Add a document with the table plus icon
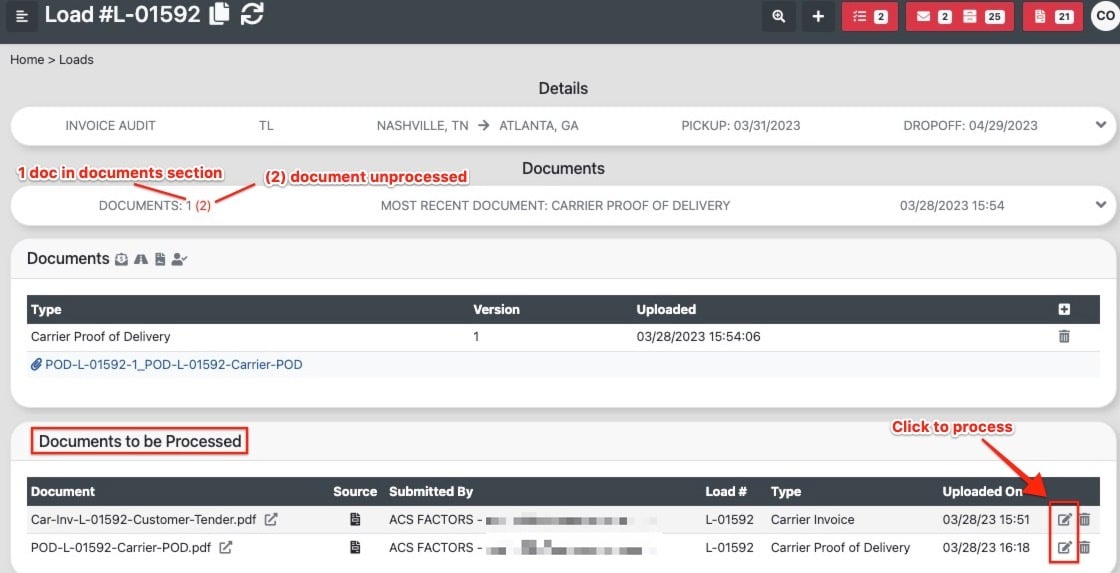Image resolution: width=1120 pixels, height=573 pixels. point(1064,309)
